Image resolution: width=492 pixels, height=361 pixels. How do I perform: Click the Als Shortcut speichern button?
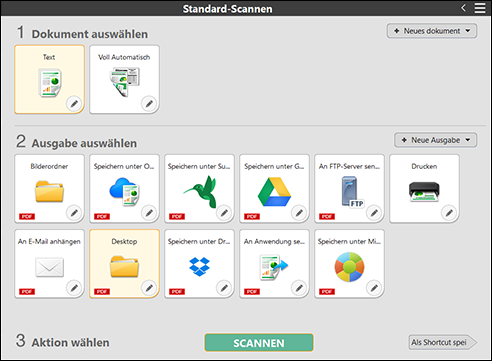click(443, 342)
